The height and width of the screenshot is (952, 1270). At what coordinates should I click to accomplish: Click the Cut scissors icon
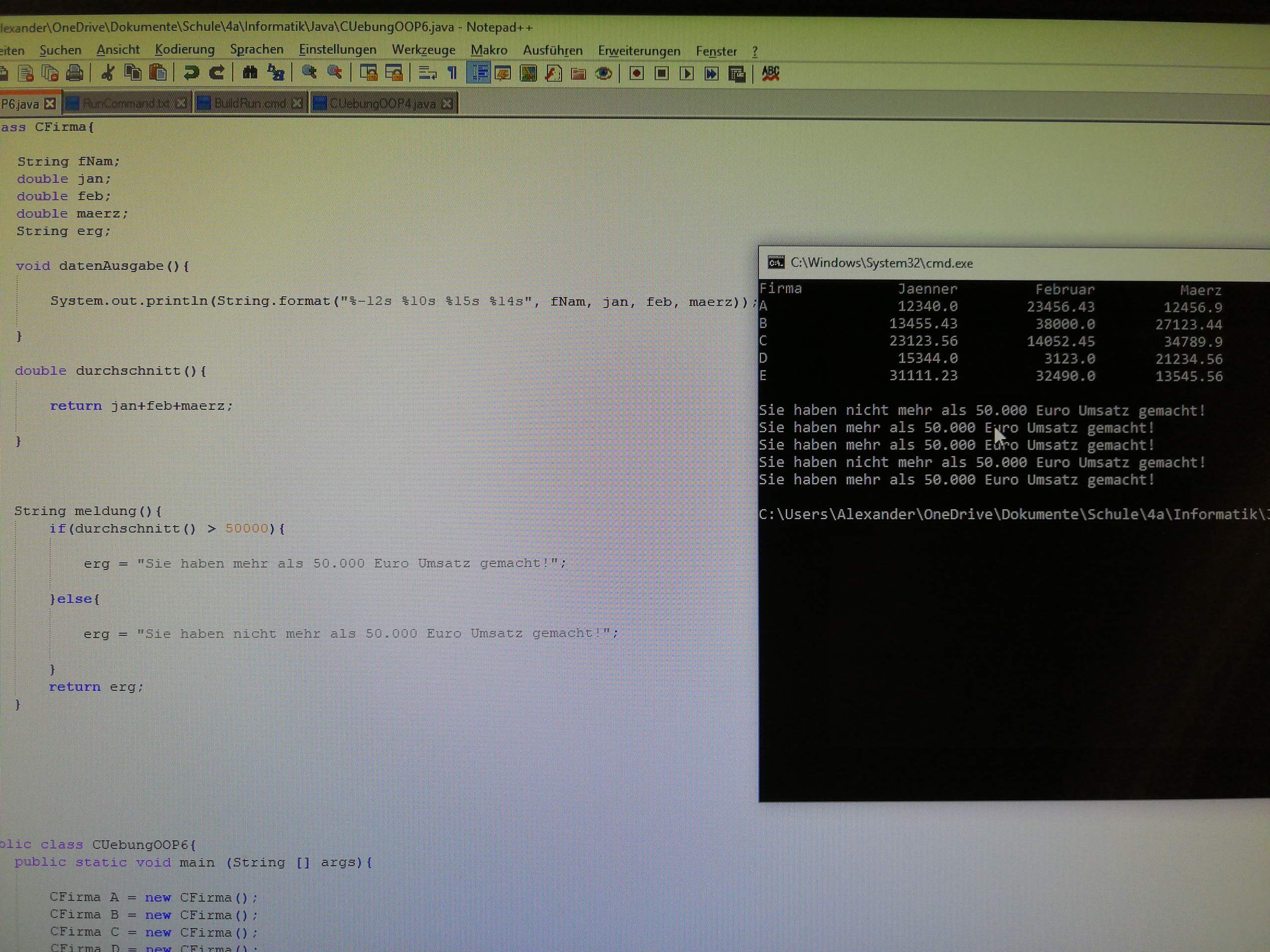tap(107, 73)
